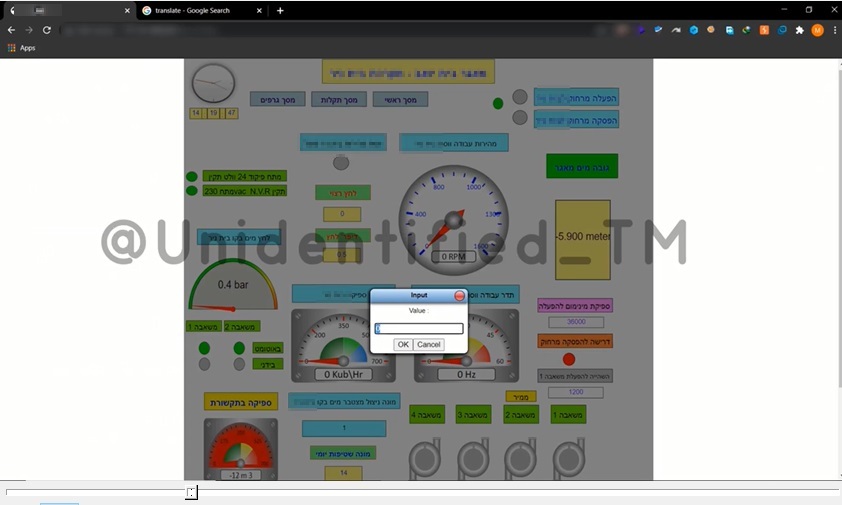Close the Input dialog with red X
Image resolution: width=842 pixels, height=505 pixels.
pyautogui.click(x=460, y=296)
